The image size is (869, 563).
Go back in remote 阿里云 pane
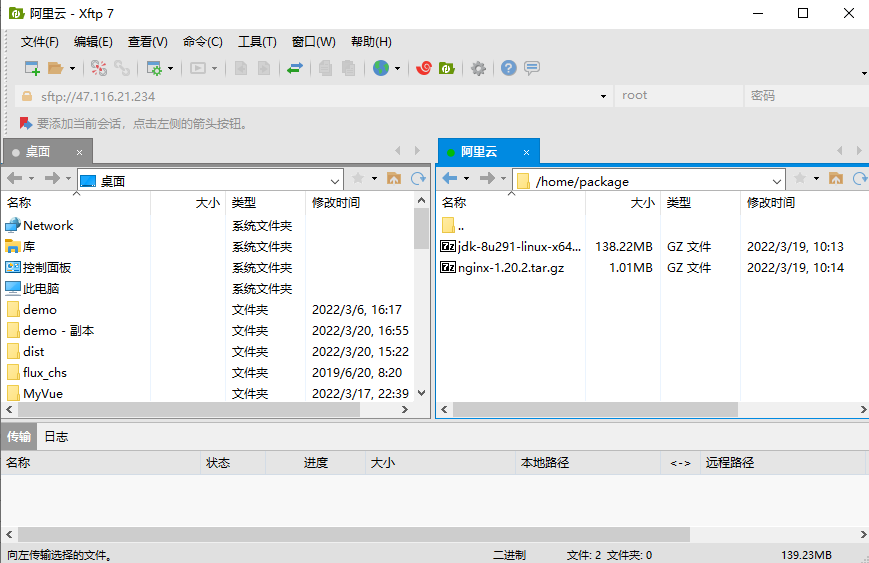click(x=450, y=178)
